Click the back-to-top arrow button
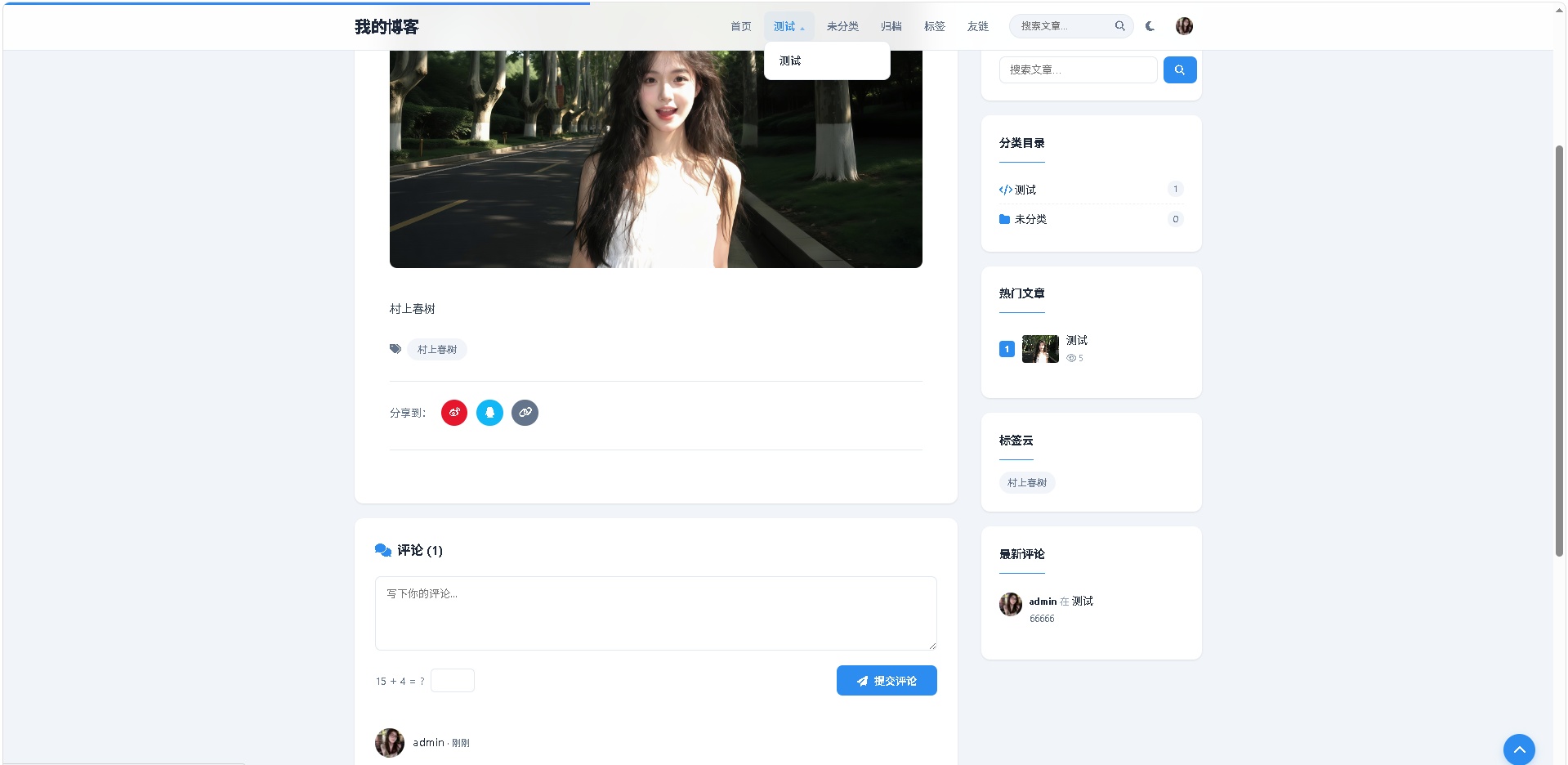 pyautogui.click(x=1519, y=749)
